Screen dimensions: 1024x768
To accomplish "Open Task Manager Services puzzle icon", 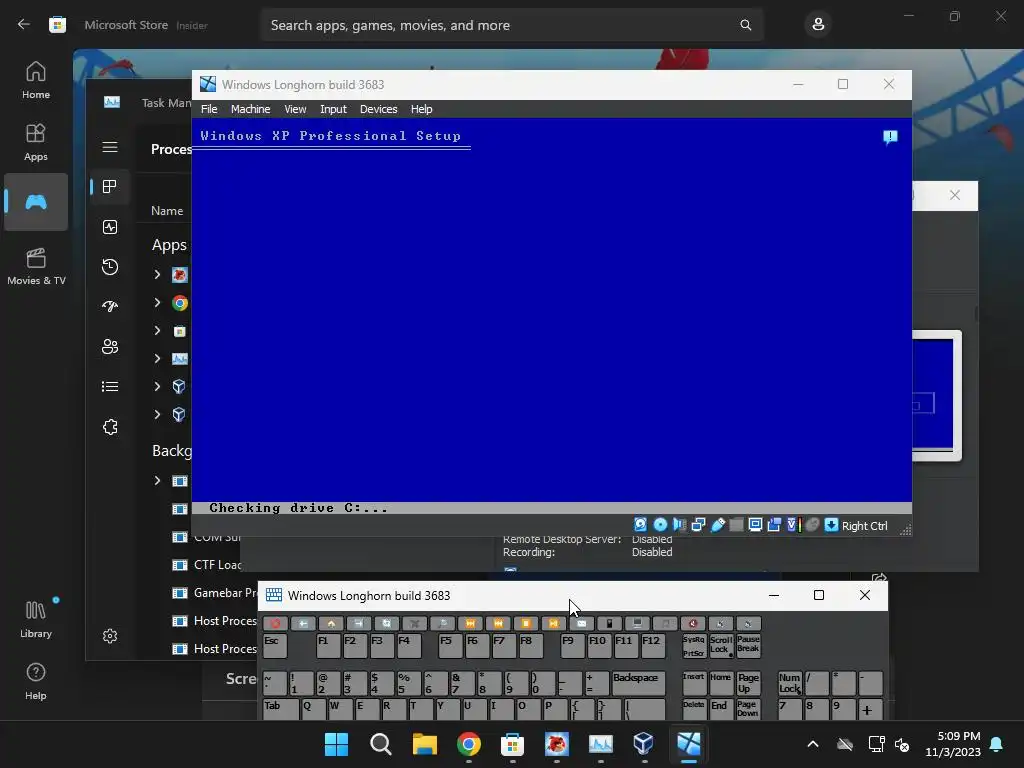I will tap(110, 427).
